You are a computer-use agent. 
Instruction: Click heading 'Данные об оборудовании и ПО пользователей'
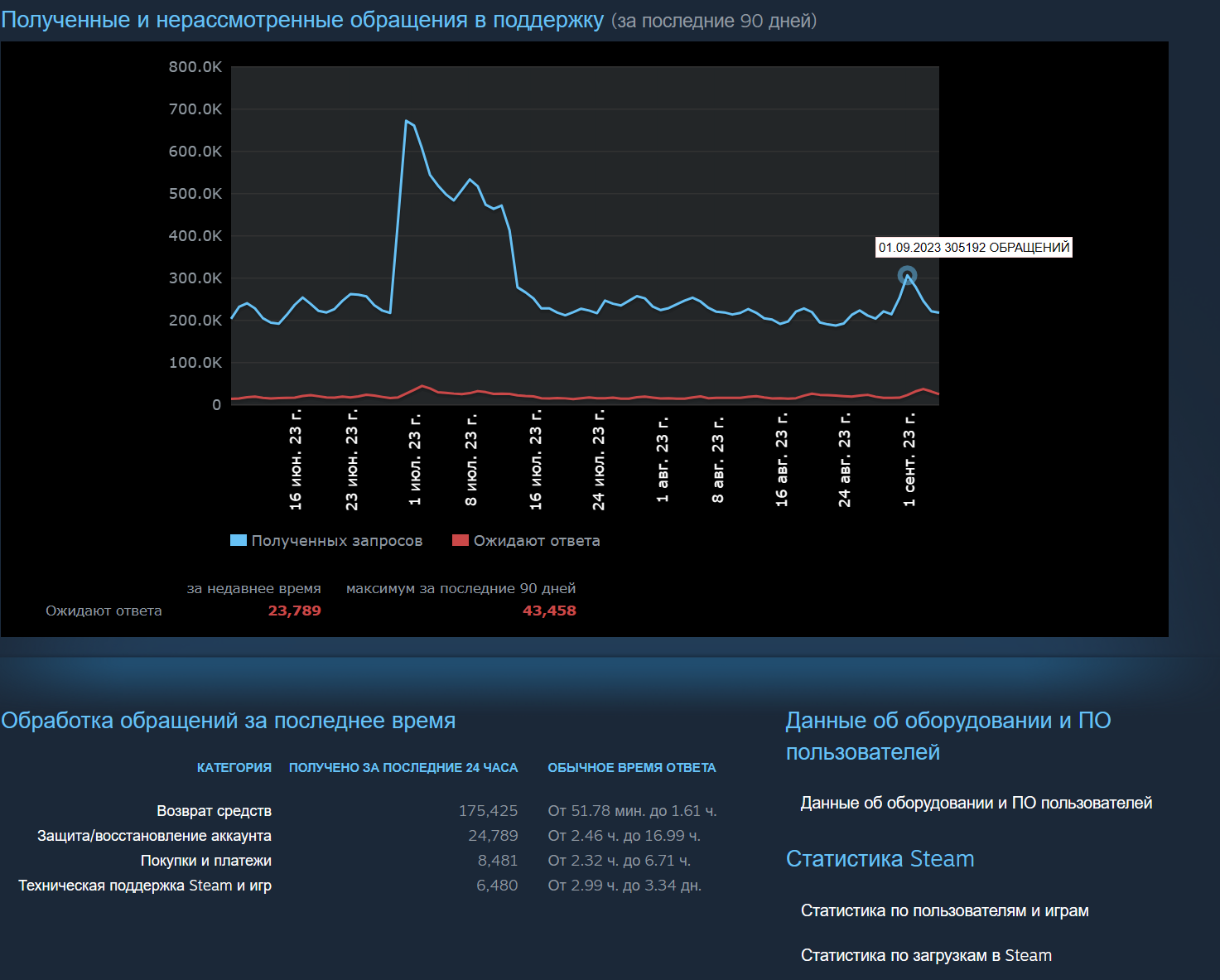(x=948, y=736)
